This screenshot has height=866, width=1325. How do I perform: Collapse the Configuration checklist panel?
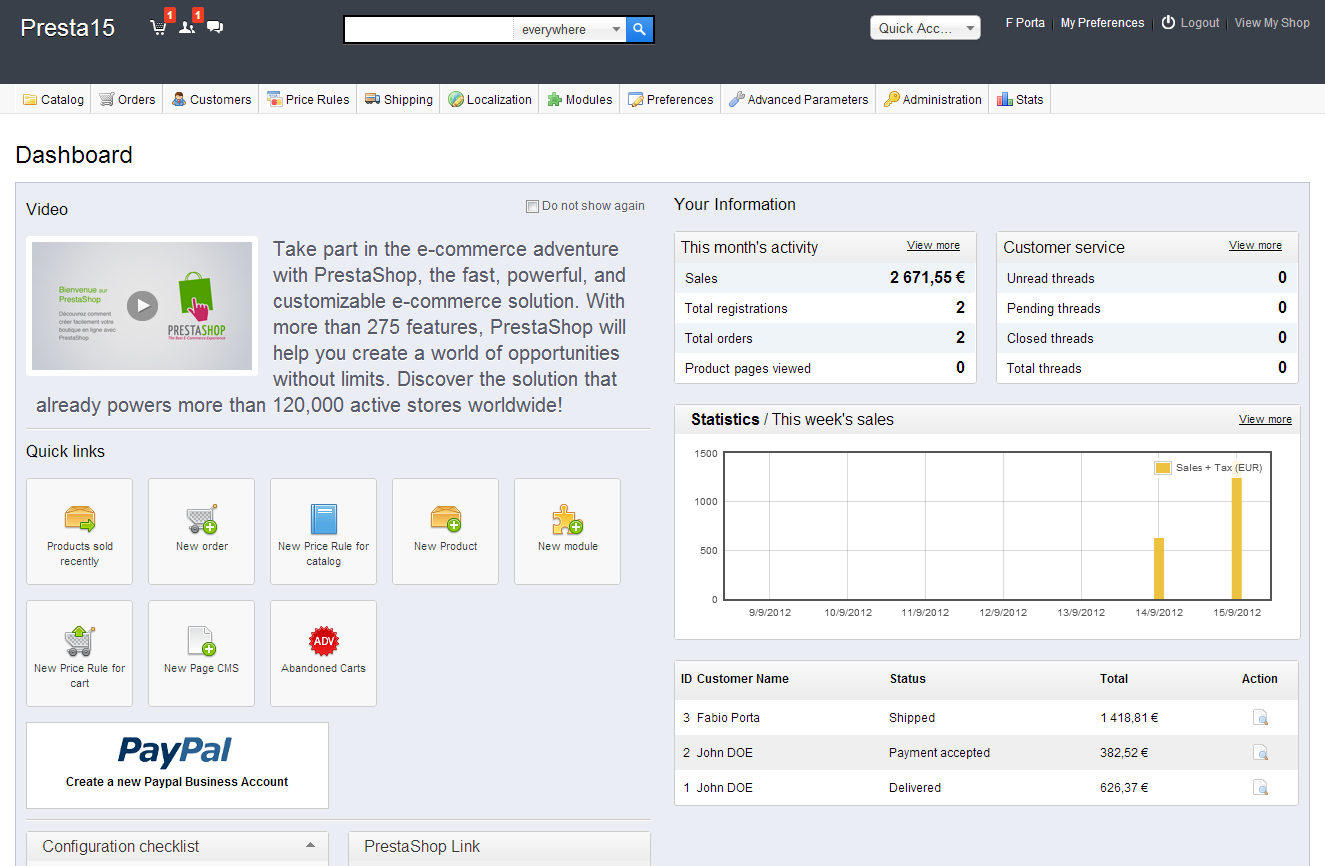point(310,846)
